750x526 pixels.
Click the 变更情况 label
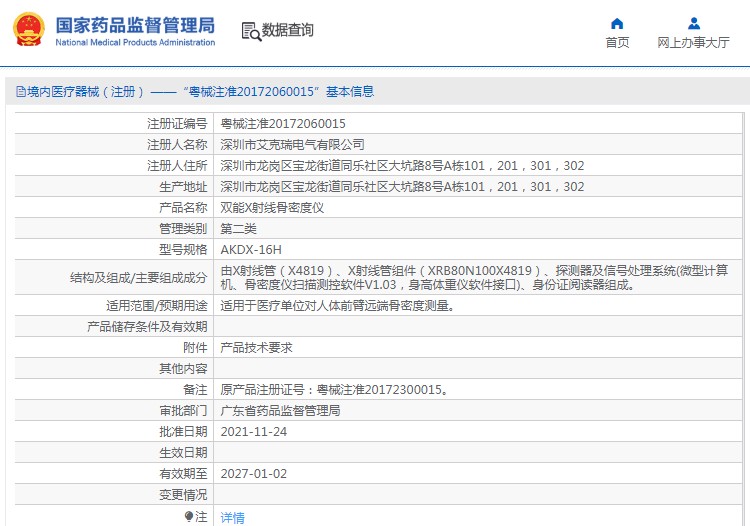(x=183, y=495)
